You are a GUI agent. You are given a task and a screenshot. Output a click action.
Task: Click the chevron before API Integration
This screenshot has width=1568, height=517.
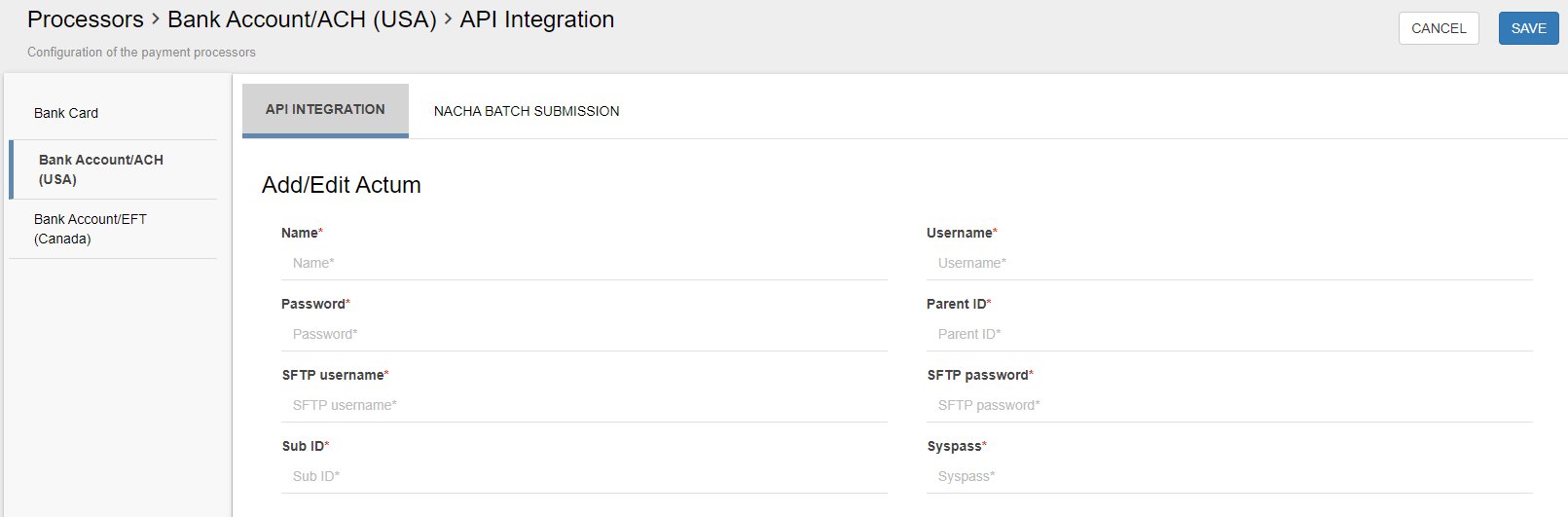pyautogui.click(x=449, y=19)
